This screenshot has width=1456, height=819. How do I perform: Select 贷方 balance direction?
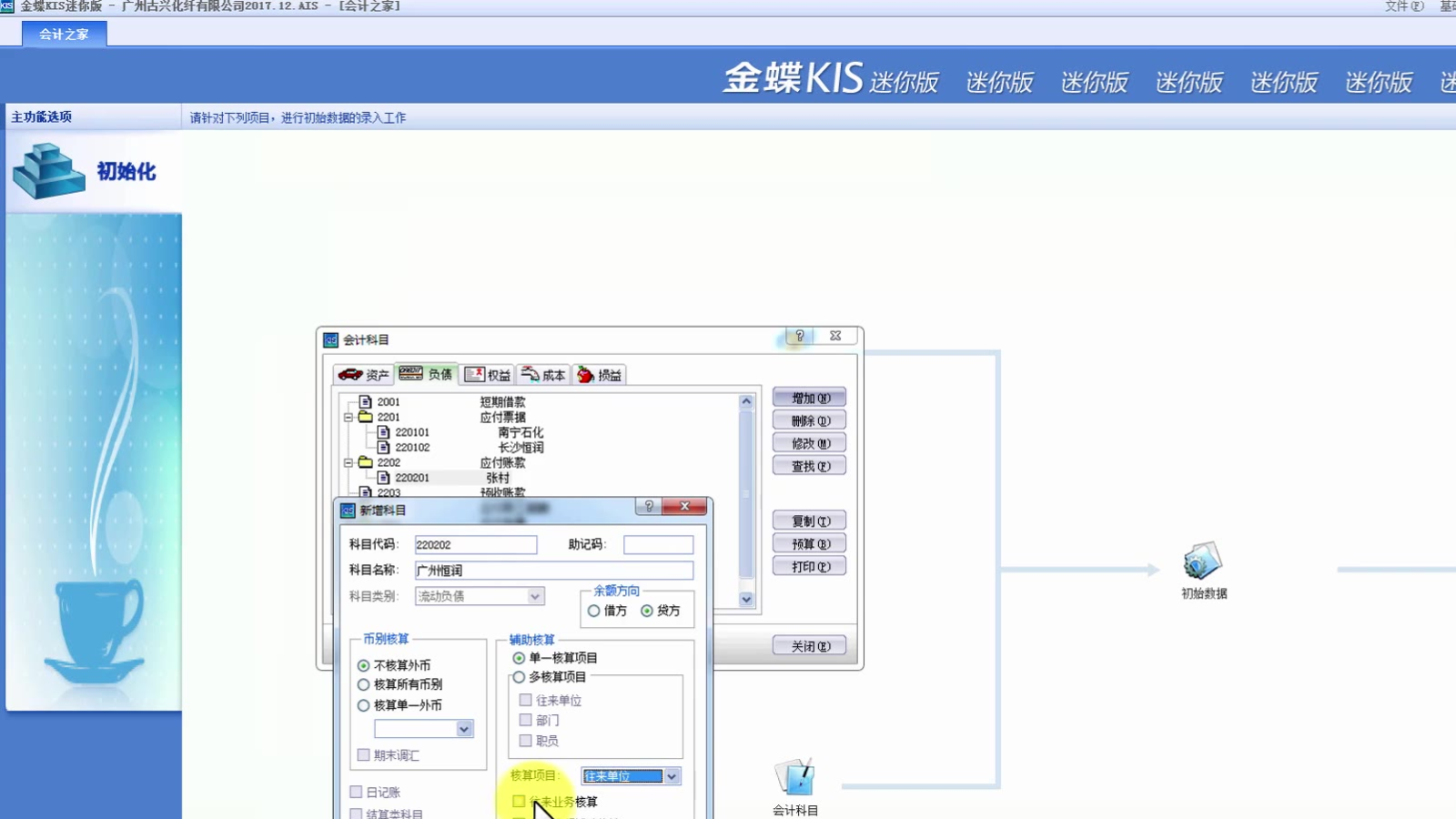pyautogui.click(x=647, y=611)
